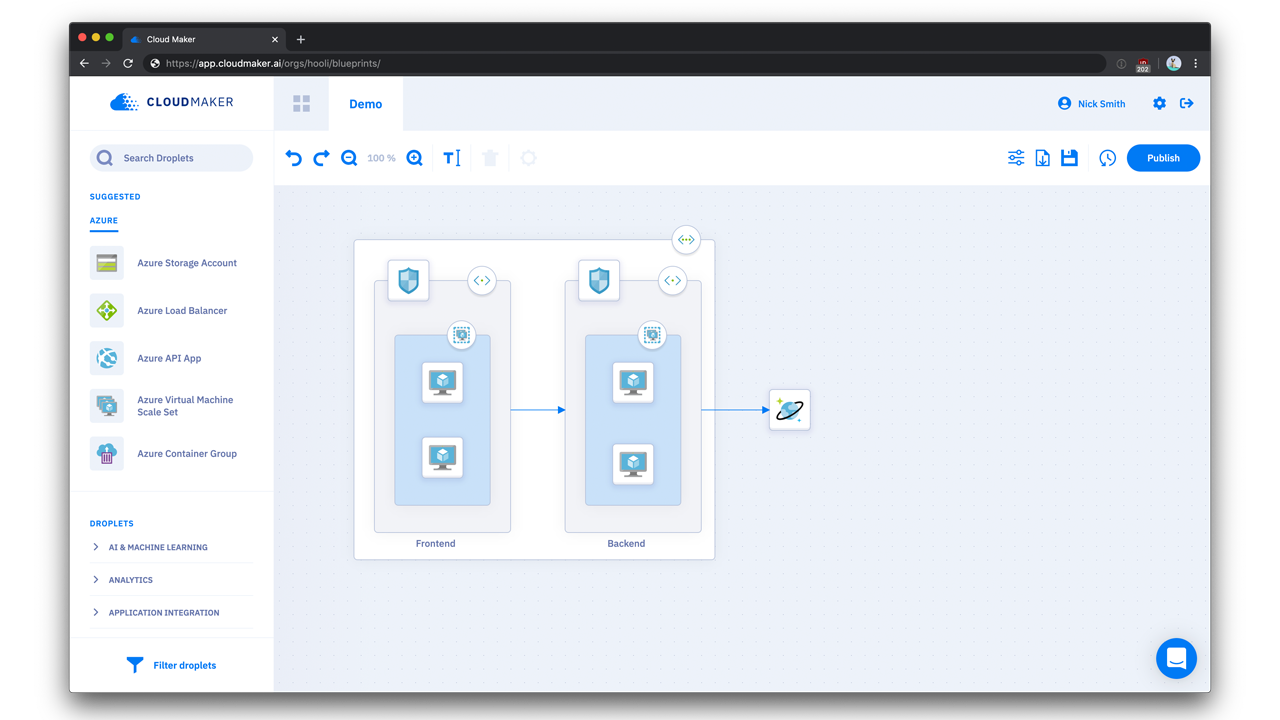Click the browser profile avatar
1280x720 pixels.
[1174, 63]
